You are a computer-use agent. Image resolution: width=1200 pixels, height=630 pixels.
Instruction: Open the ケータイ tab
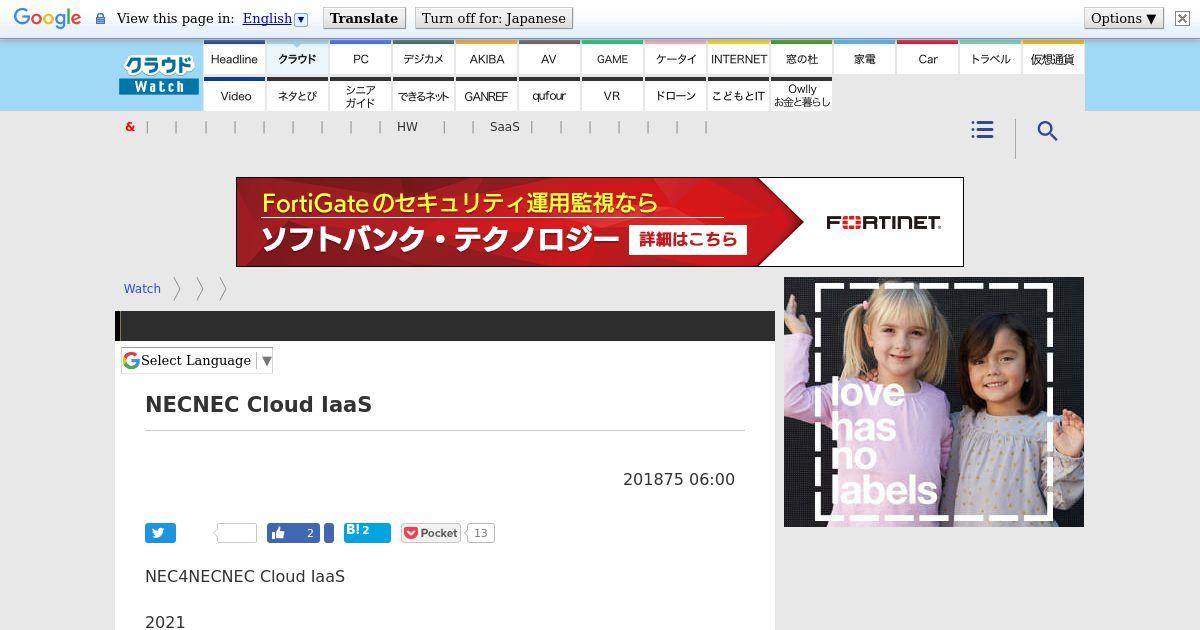click(675, 59)
